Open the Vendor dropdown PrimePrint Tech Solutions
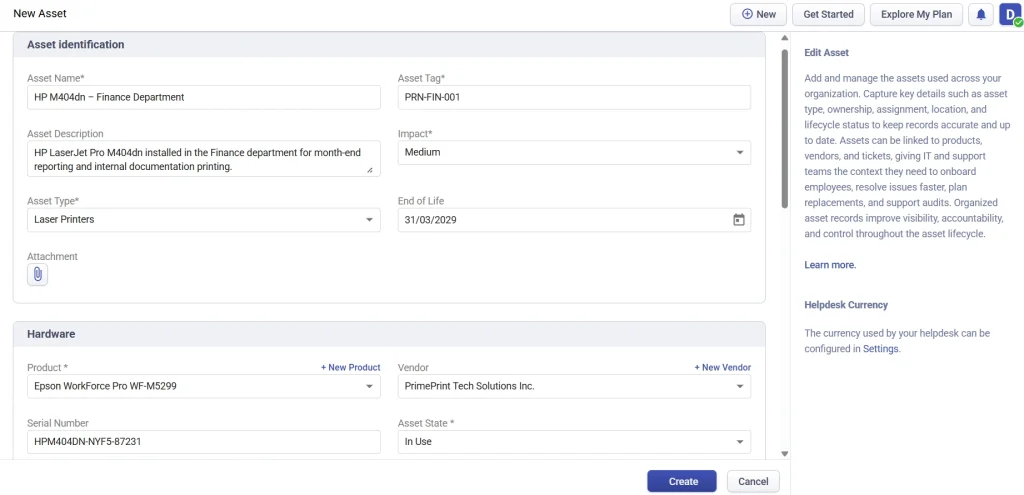The height and width of the screenshot is (495, 1024). tap(574, 386)
